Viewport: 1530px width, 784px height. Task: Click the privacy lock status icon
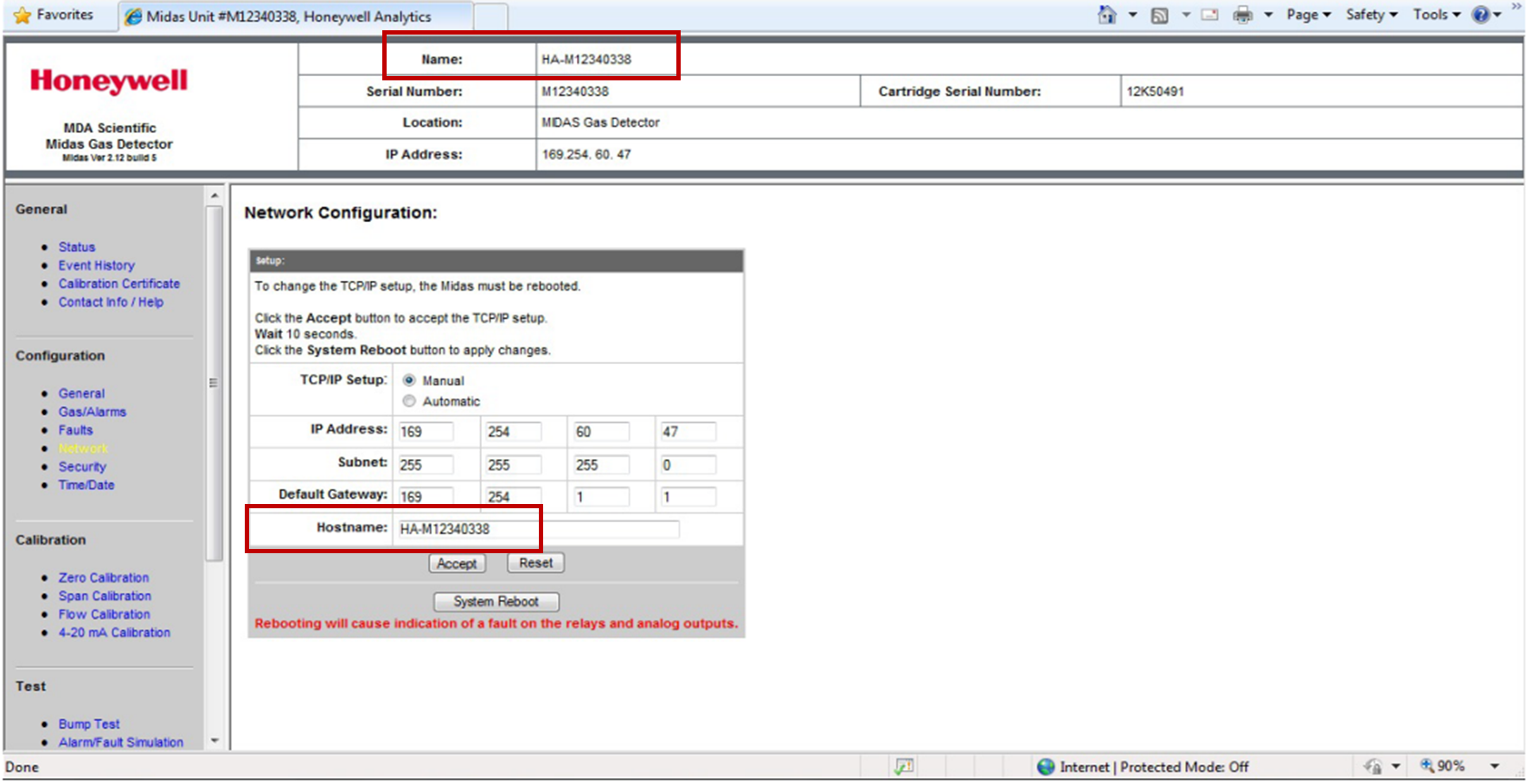click(1373, 766)
